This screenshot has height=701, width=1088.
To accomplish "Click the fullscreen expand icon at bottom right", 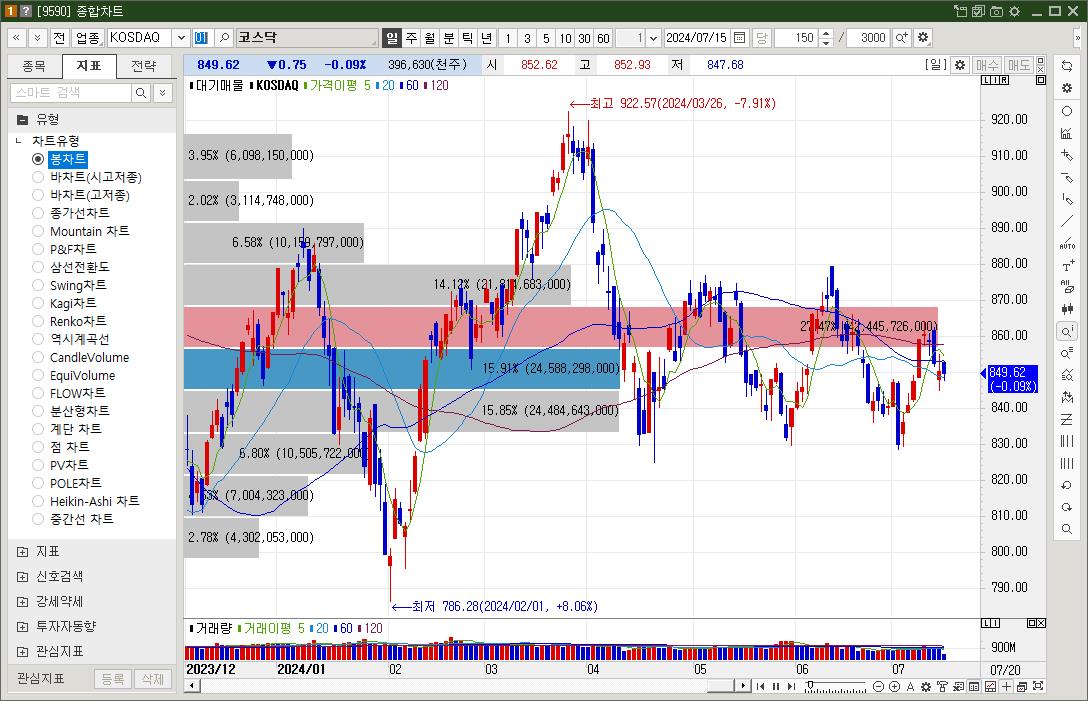I will coord(1038,686).
